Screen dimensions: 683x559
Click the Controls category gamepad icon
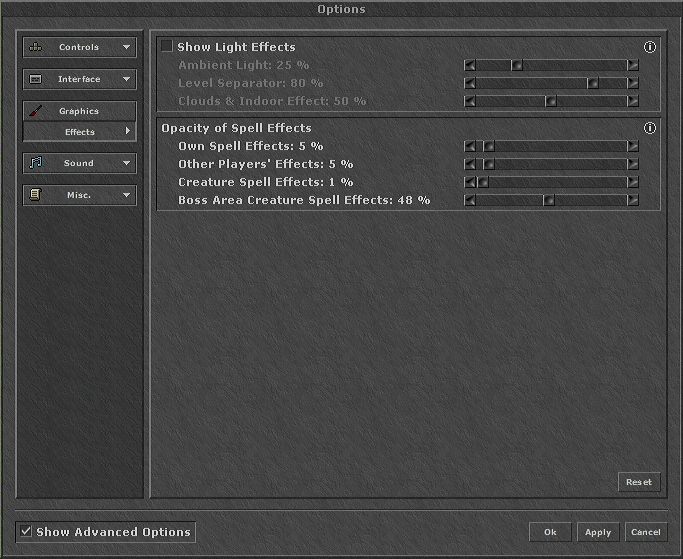[x=36, y=47]
